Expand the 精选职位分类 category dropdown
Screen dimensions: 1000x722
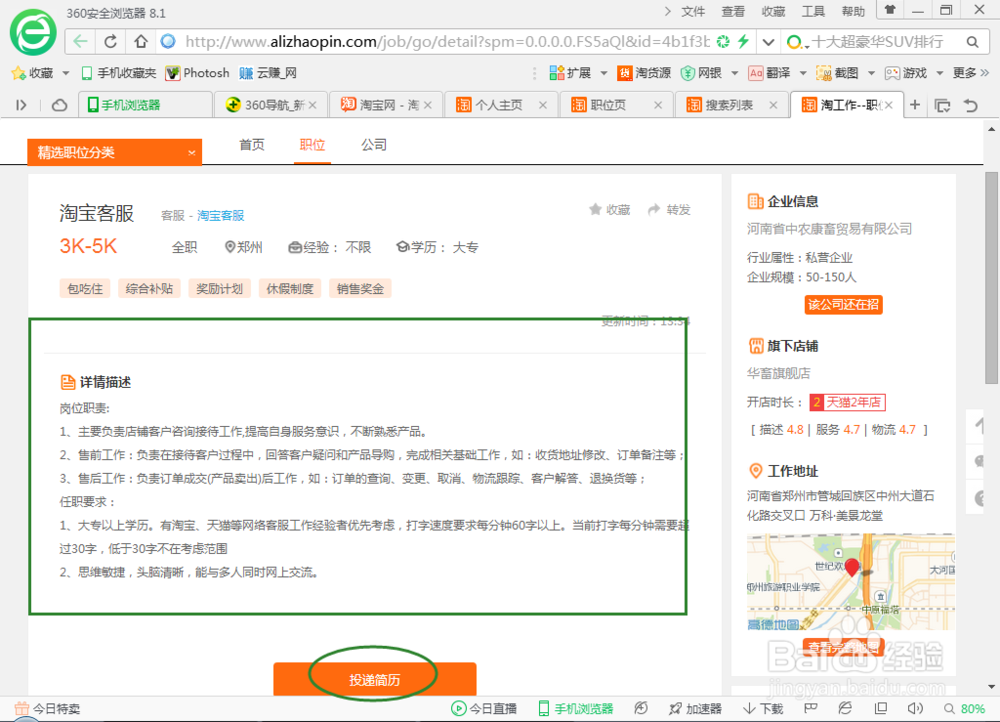click(x=115, y=152)
